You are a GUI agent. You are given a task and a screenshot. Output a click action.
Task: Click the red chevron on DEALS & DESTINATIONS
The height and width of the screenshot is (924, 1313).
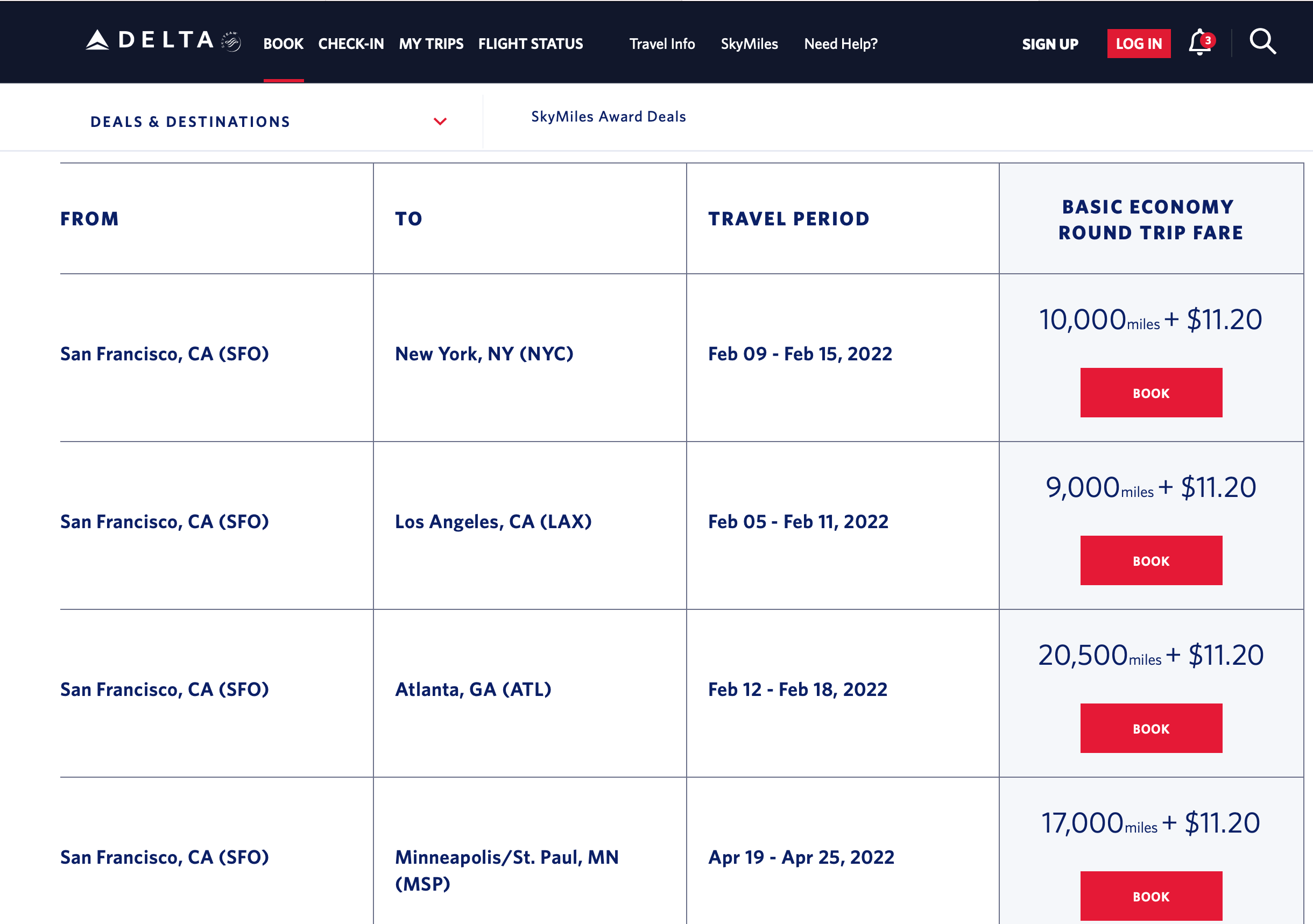point(439,121)
